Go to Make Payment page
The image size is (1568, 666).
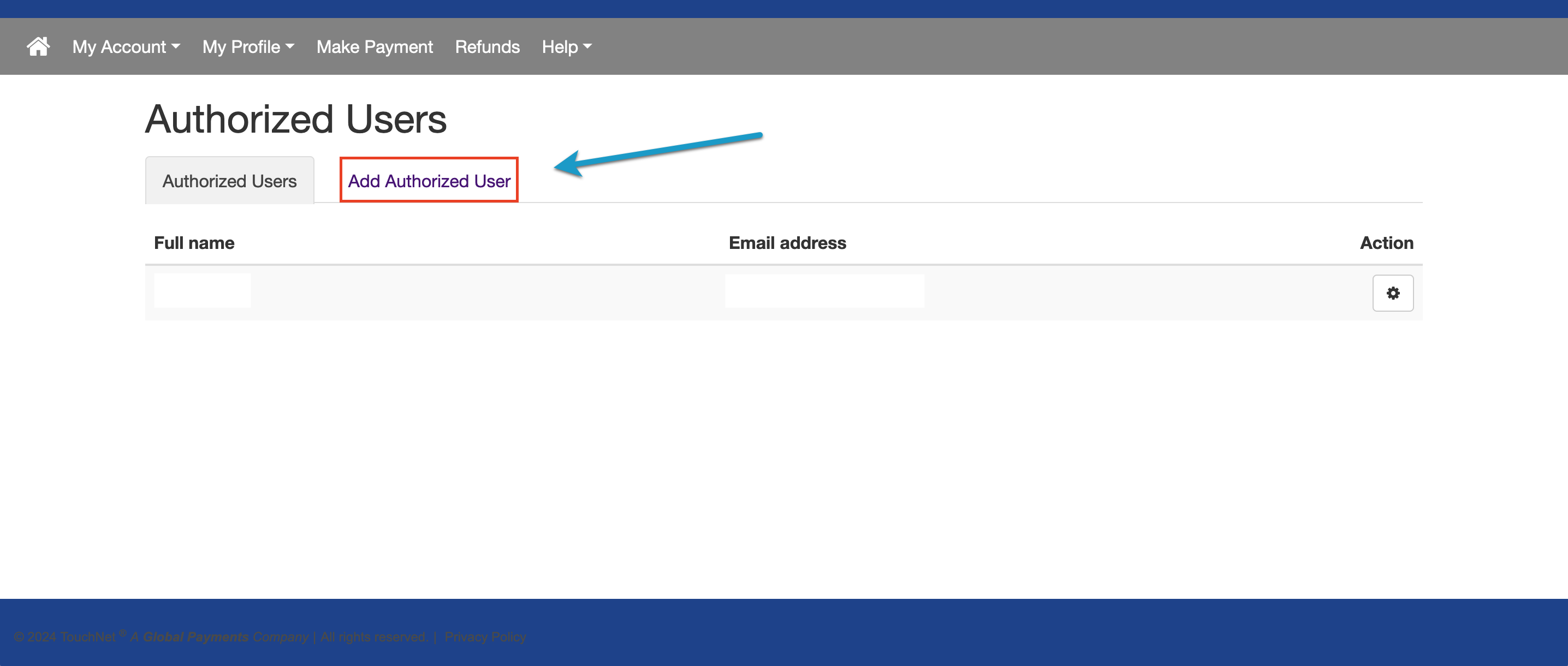tap(375, 47)
